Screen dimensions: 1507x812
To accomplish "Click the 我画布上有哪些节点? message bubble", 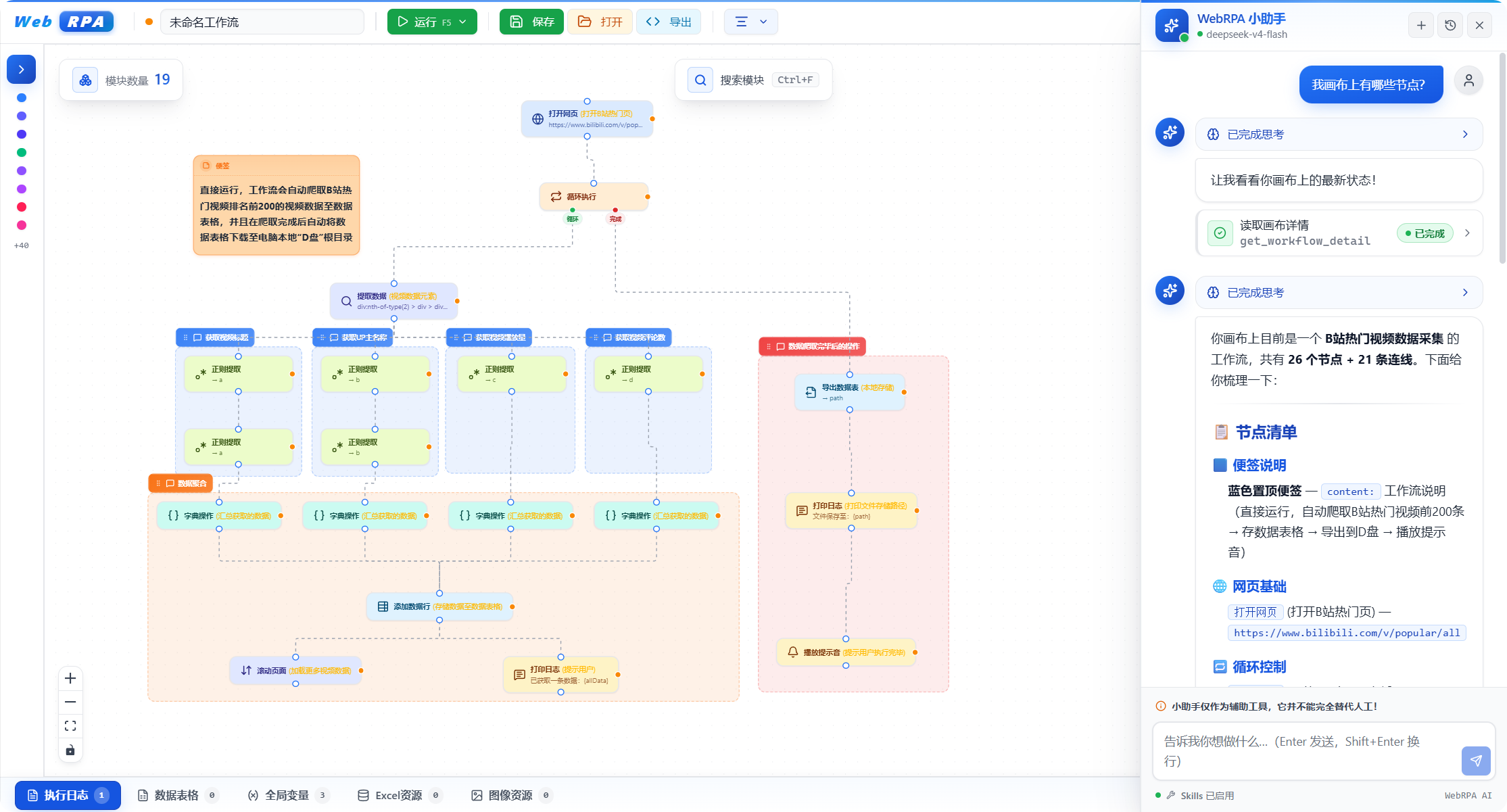I will [x=1371, y=85].
